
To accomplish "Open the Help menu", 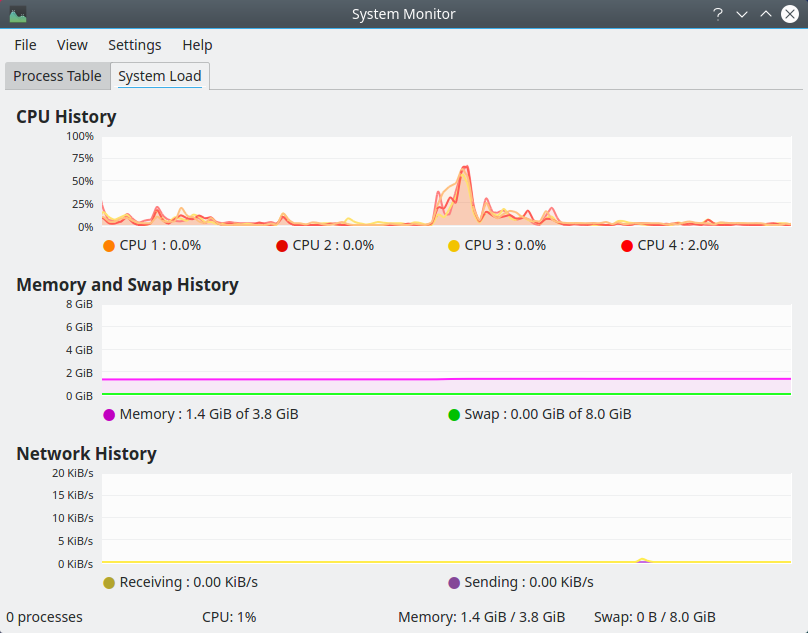I will [197, 45].
